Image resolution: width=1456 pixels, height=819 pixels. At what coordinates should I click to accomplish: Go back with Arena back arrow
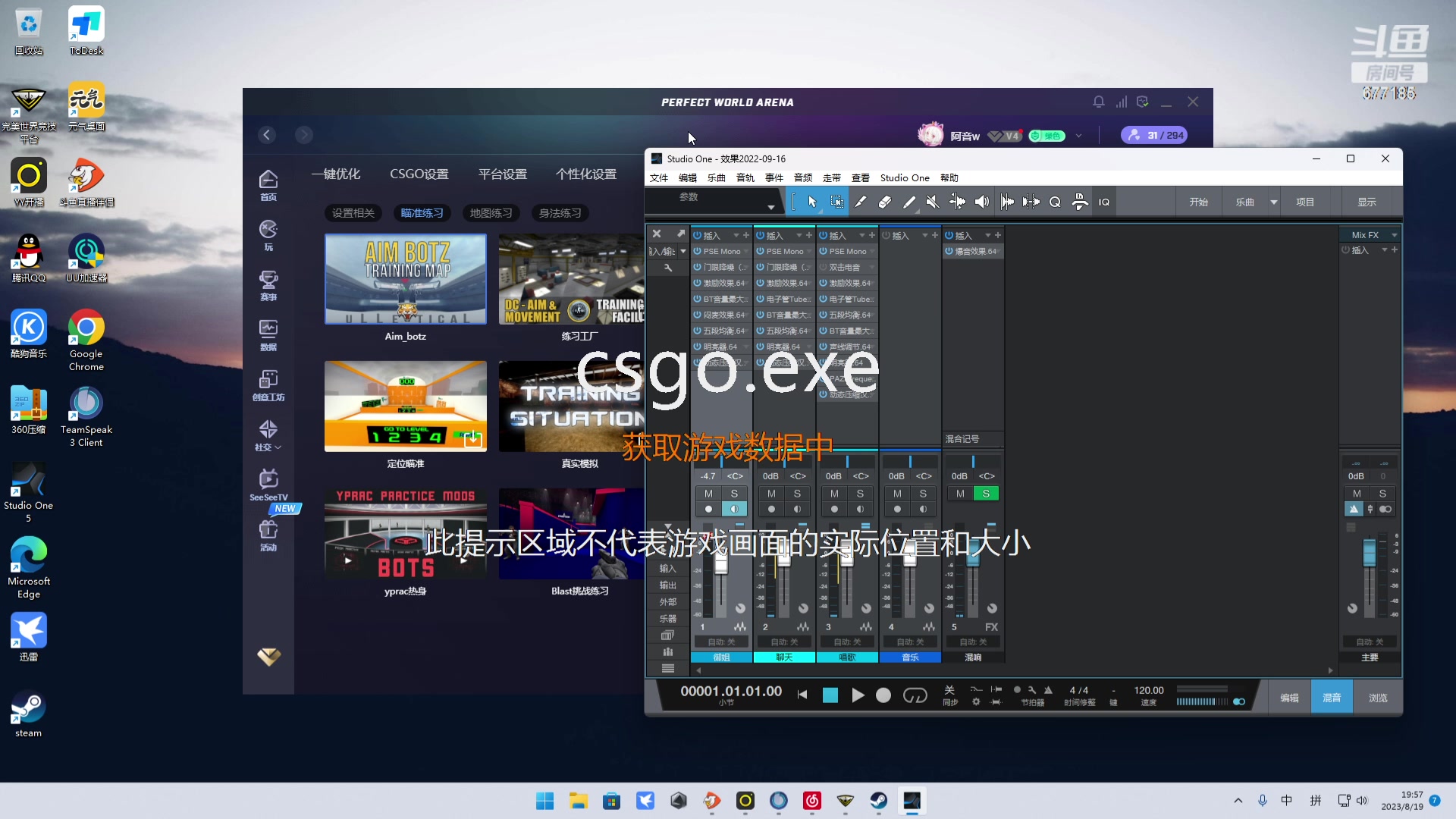(x=267, y=135)
